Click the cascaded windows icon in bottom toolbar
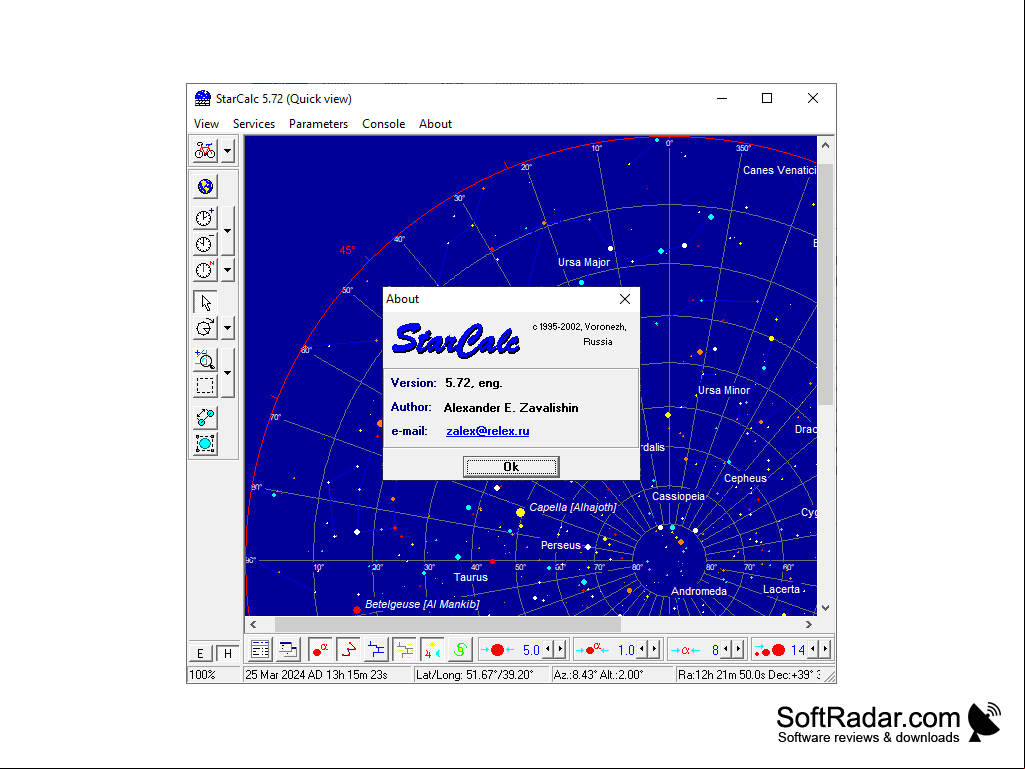The image size is (1025, 769). [x=288, y=649]
